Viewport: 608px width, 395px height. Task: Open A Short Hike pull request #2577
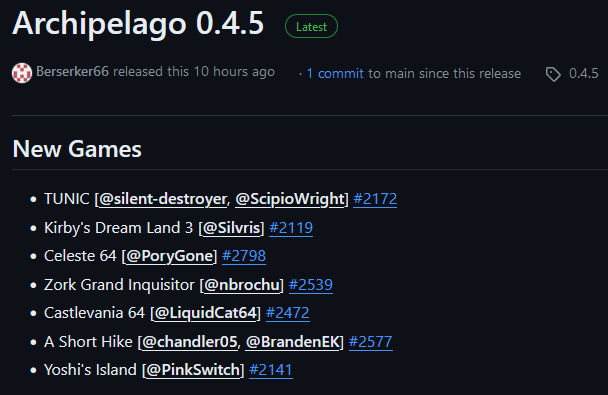click(371, 342)
